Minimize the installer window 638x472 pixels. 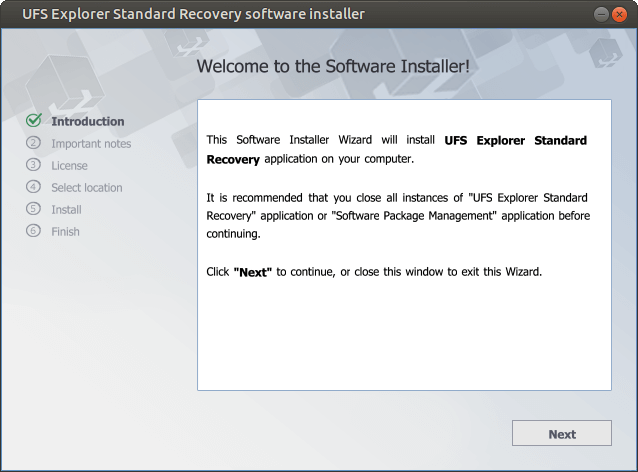tap(601, 14)
